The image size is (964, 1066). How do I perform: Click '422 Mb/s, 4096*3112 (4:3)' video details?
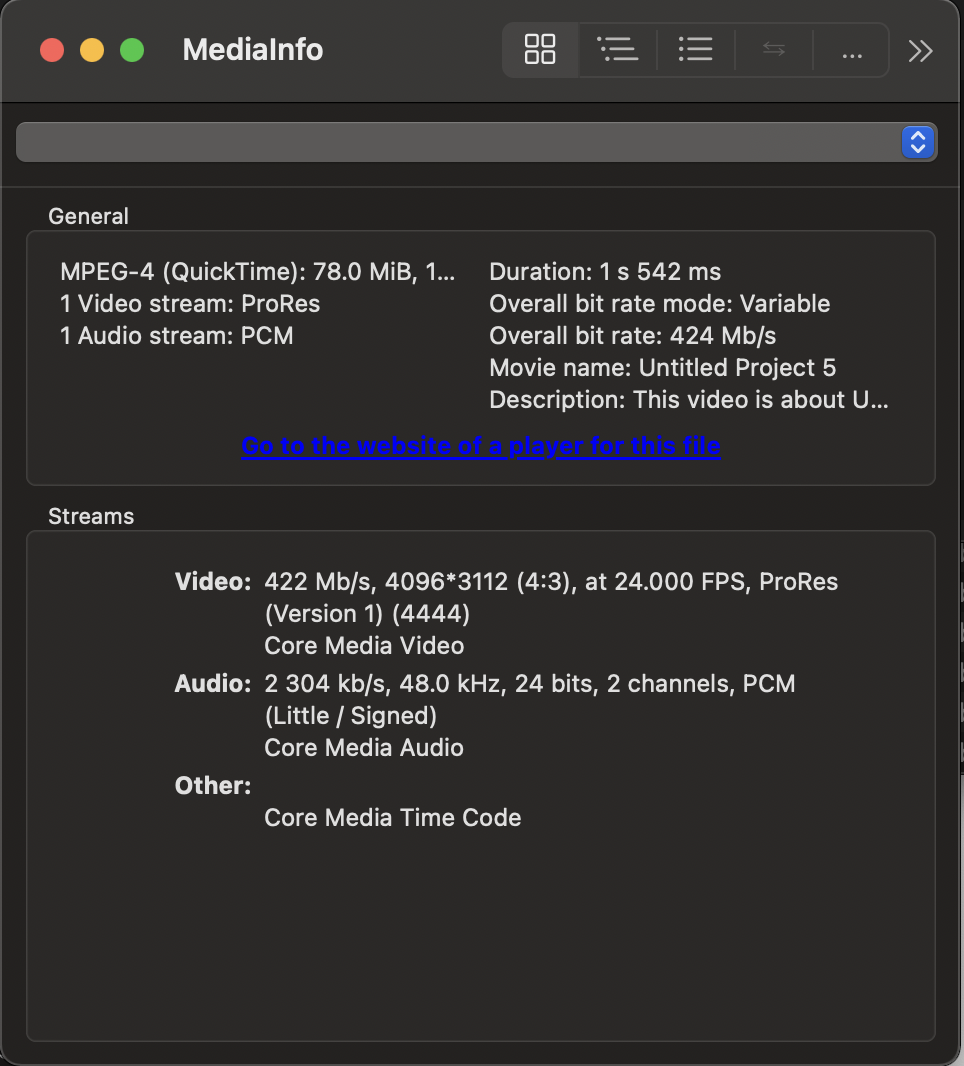pyautogui.click(x=551, y=582)
